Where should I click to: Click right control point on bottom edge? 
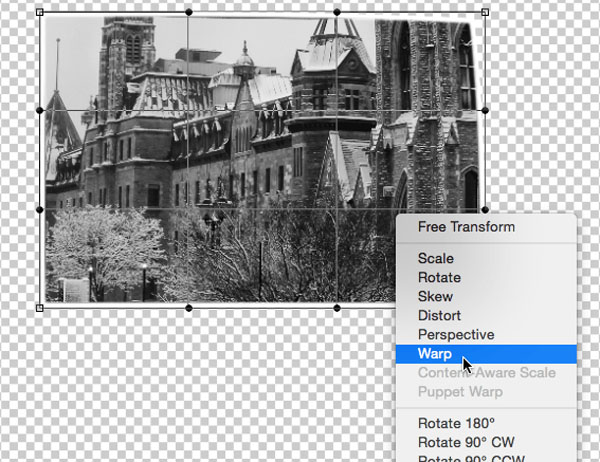(337, 308)
